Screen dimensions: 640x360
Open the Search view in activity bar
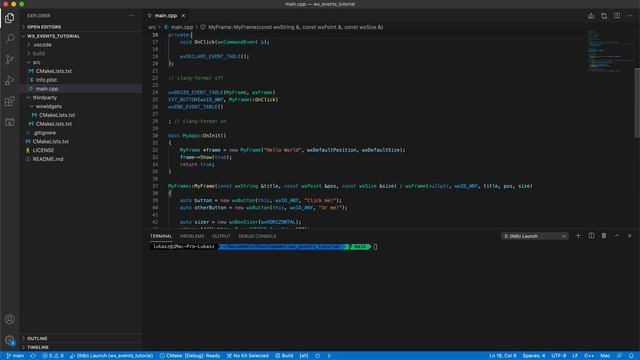[9, 38]
